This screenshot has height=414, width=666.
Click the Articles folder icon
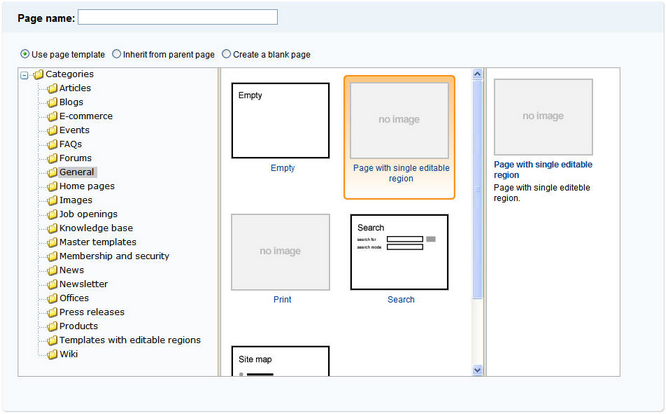[x=52, y=88]
